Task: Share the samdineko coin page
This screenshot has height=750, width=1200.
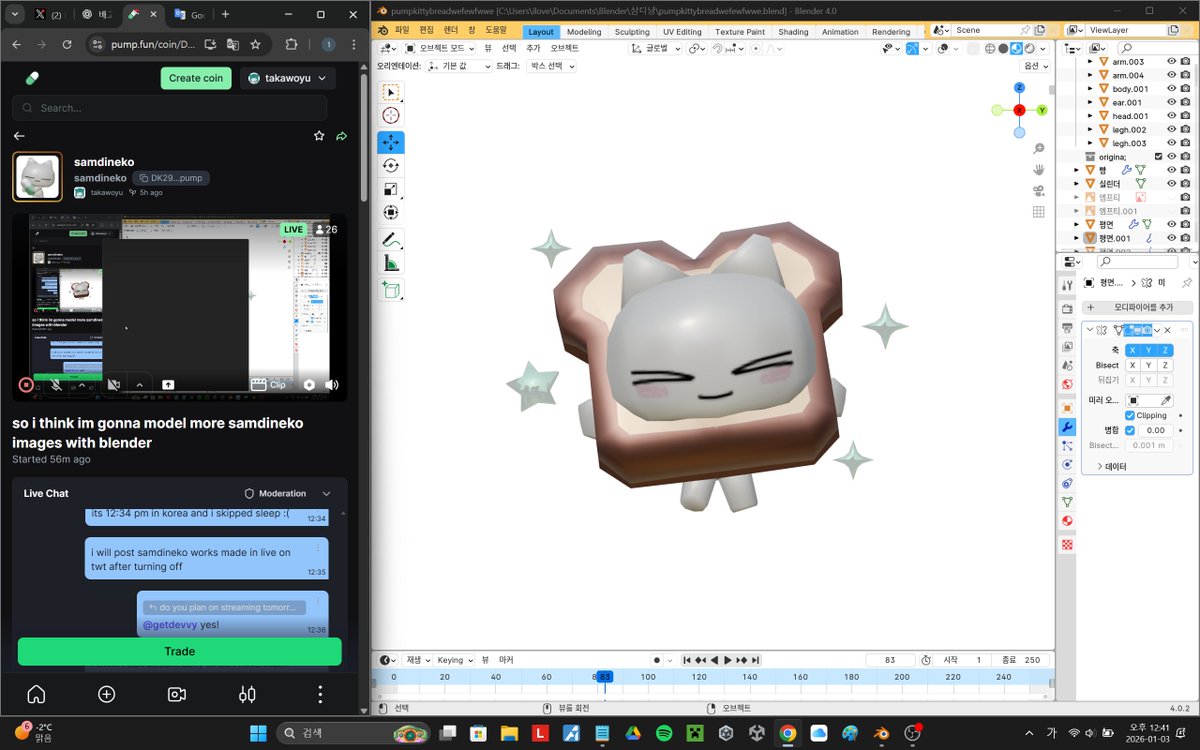Action: point(342,136)
